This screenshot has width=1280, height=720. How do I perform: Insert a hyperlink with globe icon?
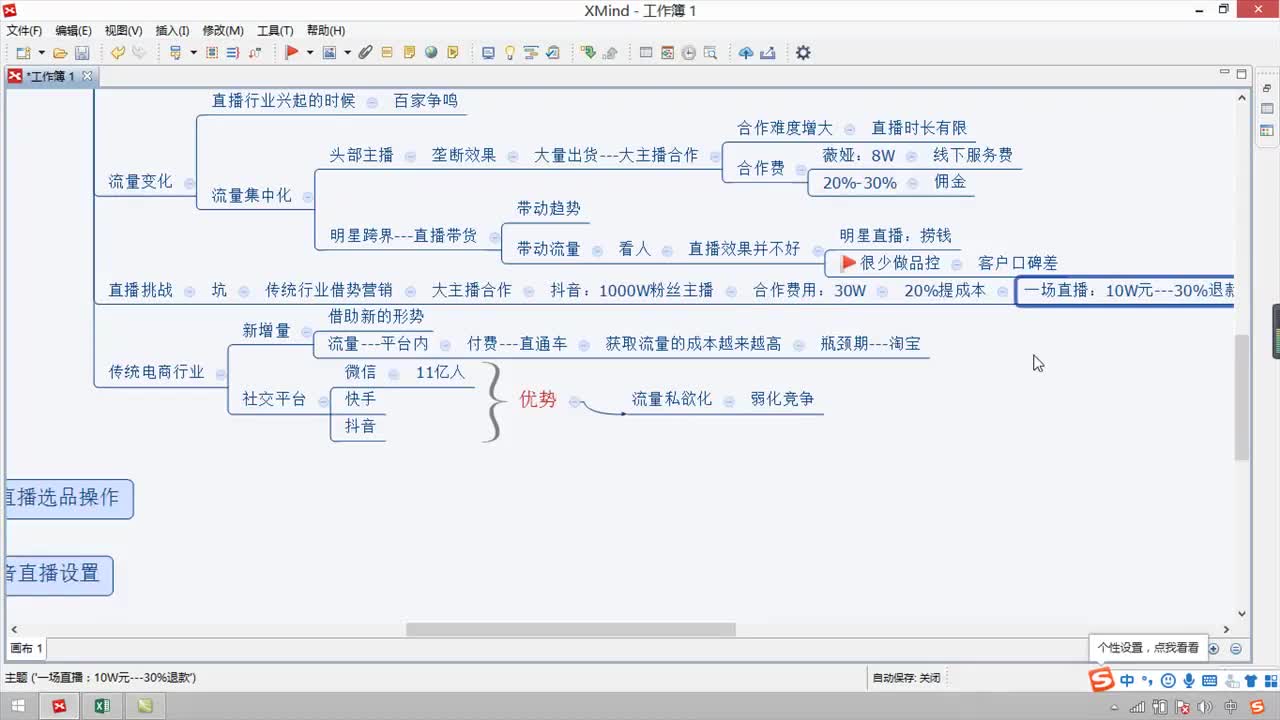431,52
